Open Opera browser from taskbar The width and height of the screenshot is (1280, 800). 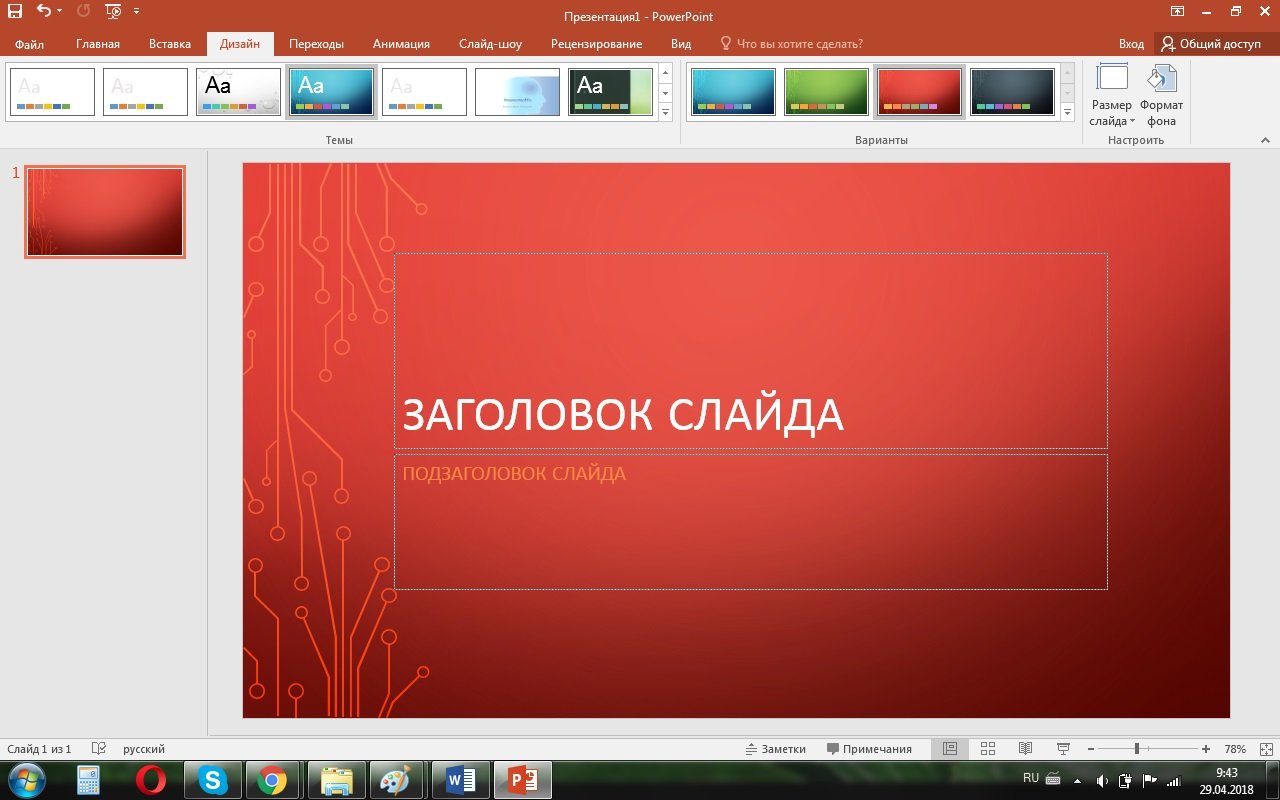151,780
